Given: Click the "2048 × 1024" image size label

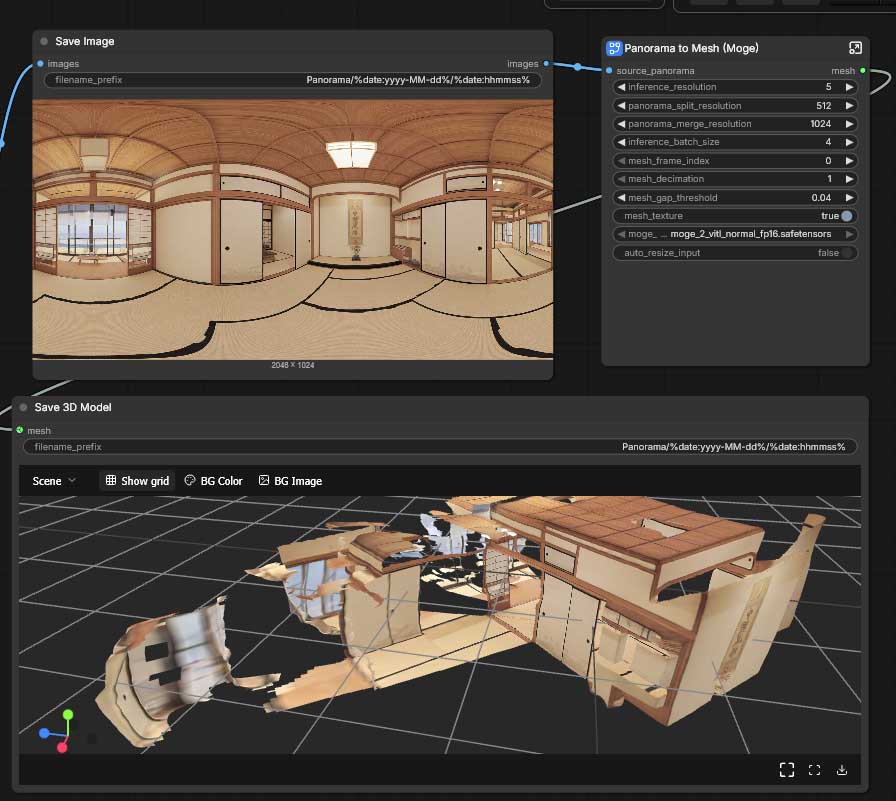Looking at the screenshot, I should 293,365.
